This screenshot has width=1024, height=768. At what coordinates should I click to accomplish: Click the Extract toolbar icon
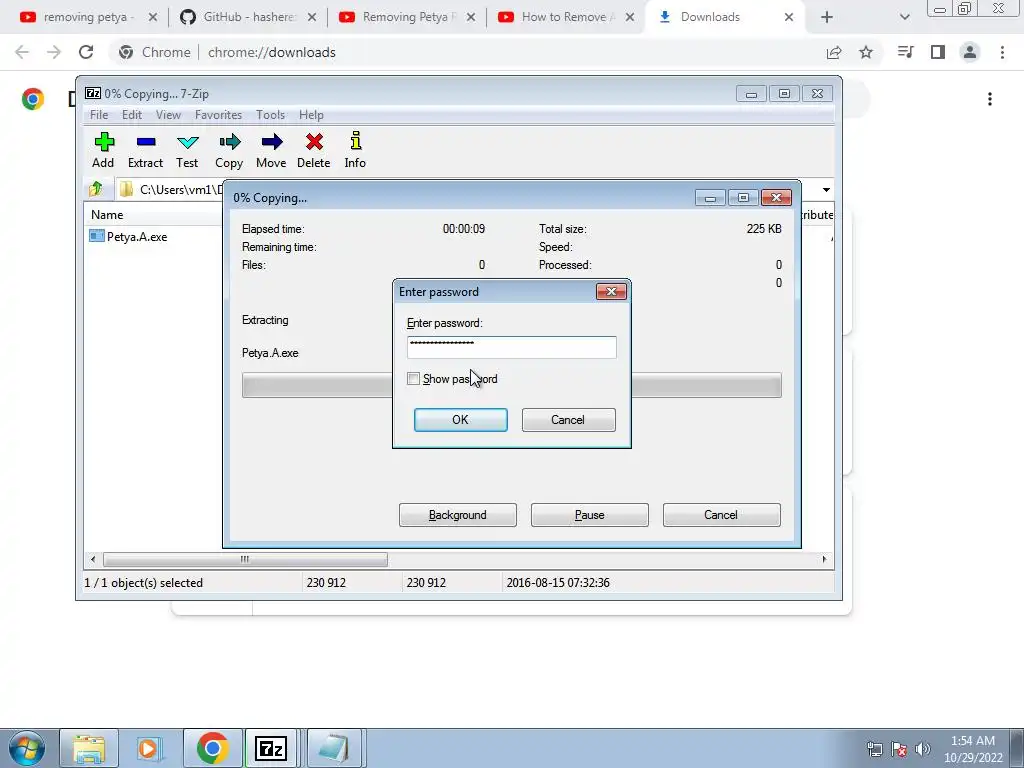point(145,150)
